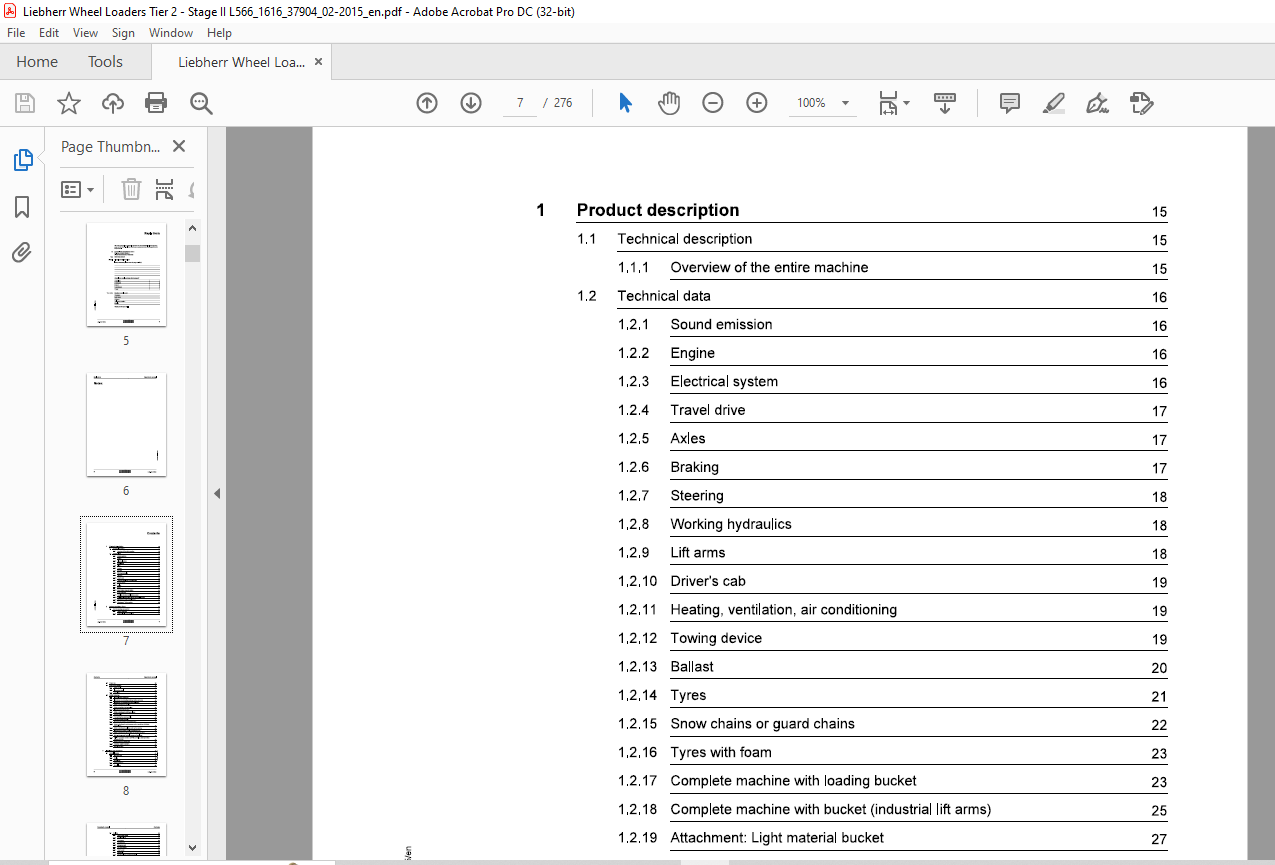Open the fit page options
Image resolution: width=1275 pixels, height=865 pixels.
pos(894,103)
